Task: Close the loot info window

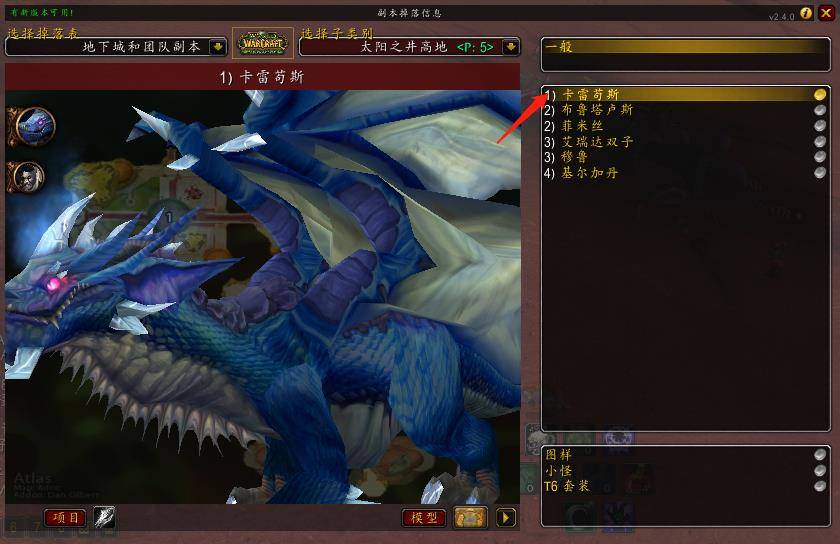Action: point(826,13)
